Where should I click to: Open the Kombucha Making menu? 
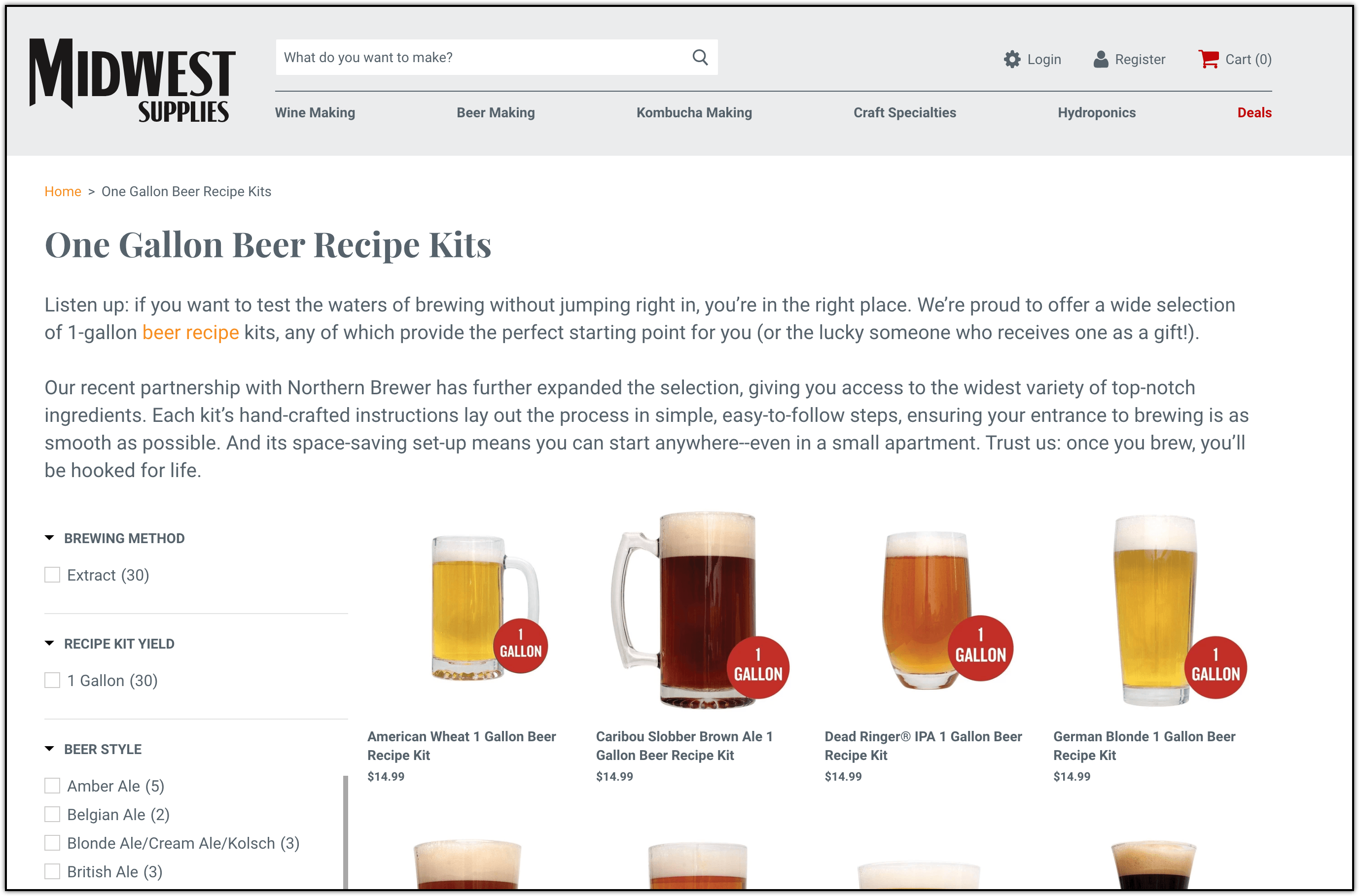694,112
